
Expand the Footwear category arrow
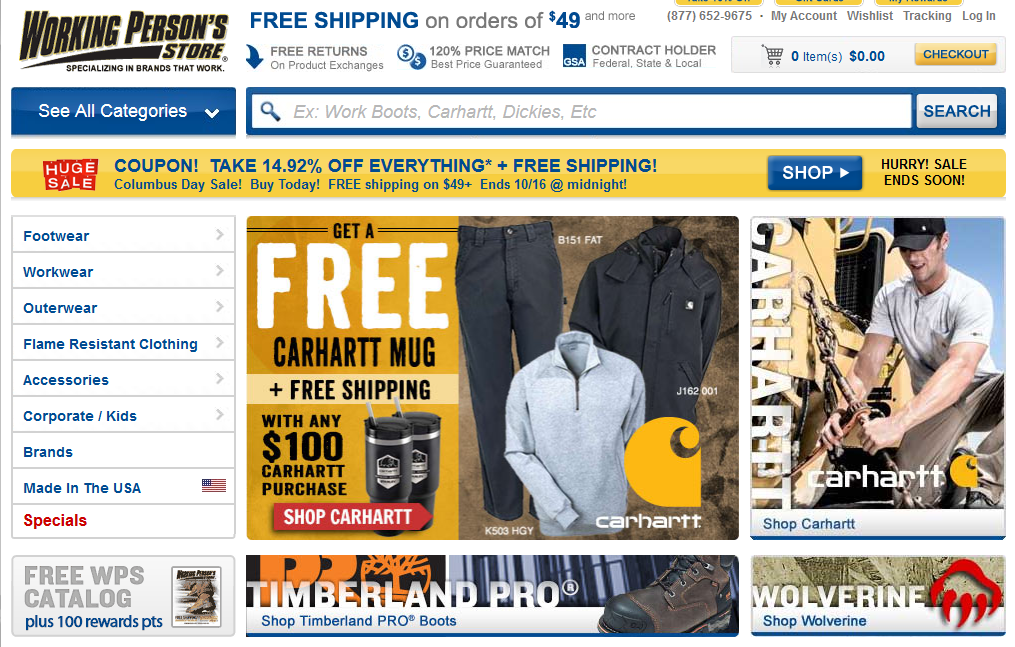click(x=219, y=234)
